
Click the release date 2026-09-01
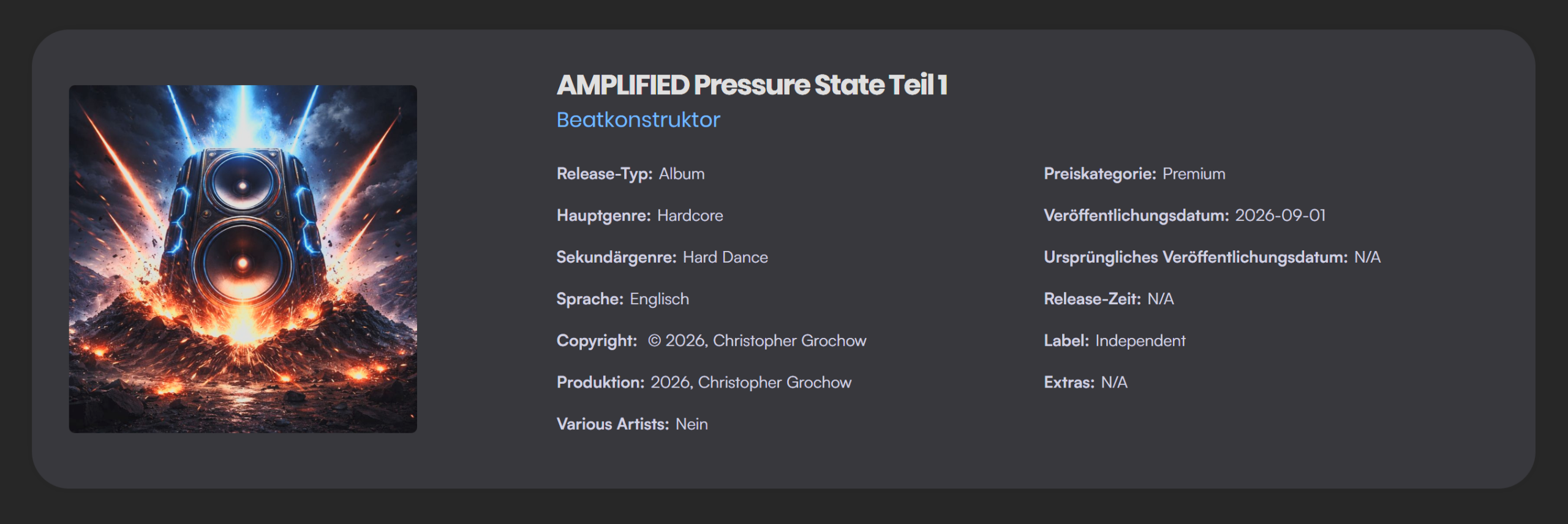click(1280, 215)
